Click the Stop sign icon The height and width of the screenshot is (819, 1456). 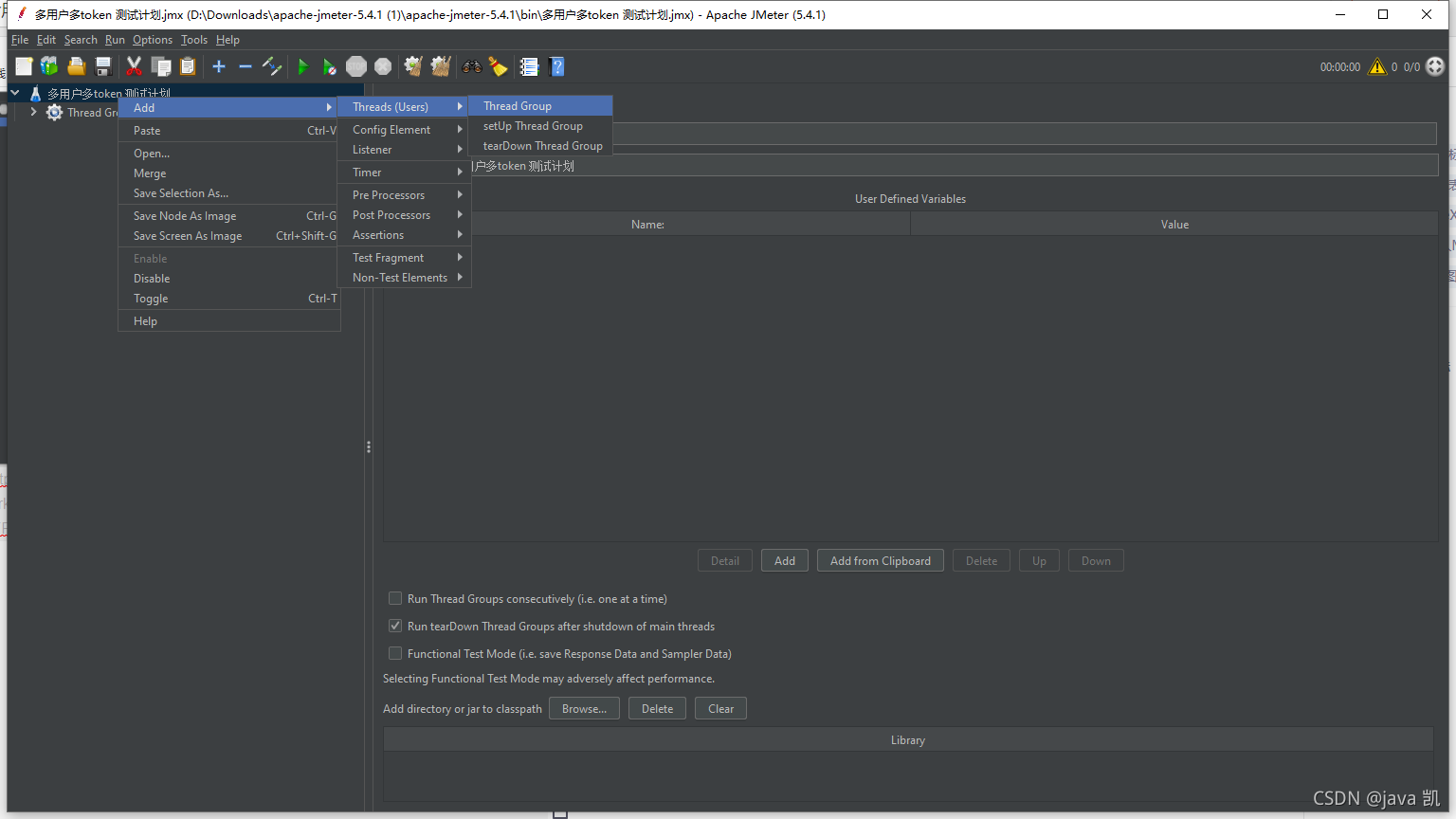(356, 66)
